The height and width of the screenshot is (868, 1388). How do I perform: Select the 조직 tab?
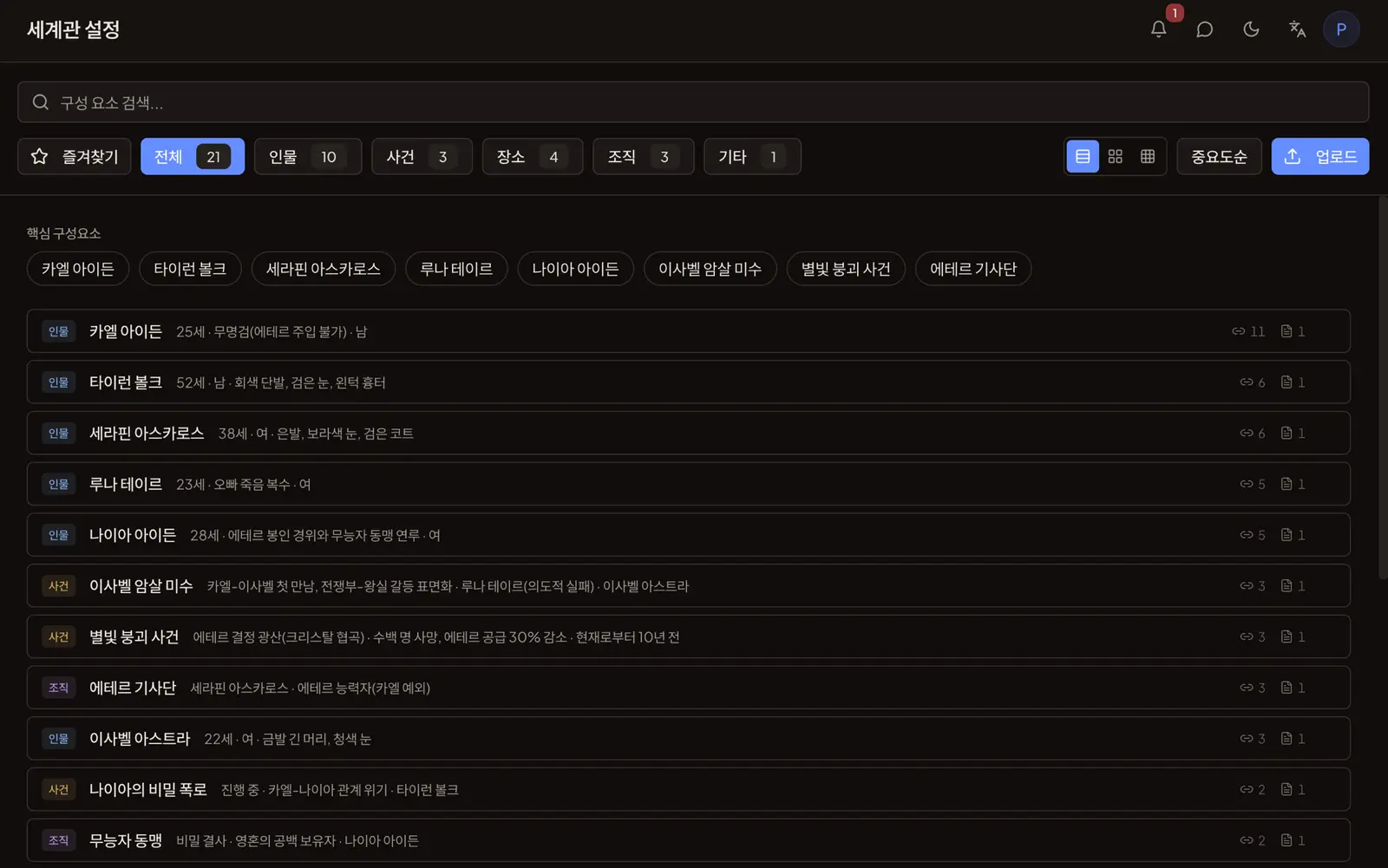[644, 157]
